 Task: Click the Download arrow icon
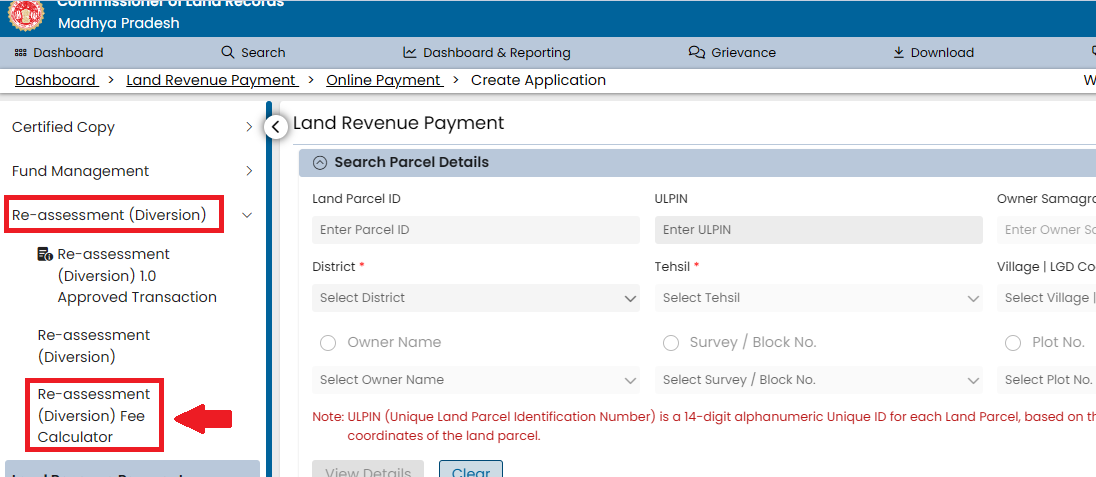pos(898,53)
